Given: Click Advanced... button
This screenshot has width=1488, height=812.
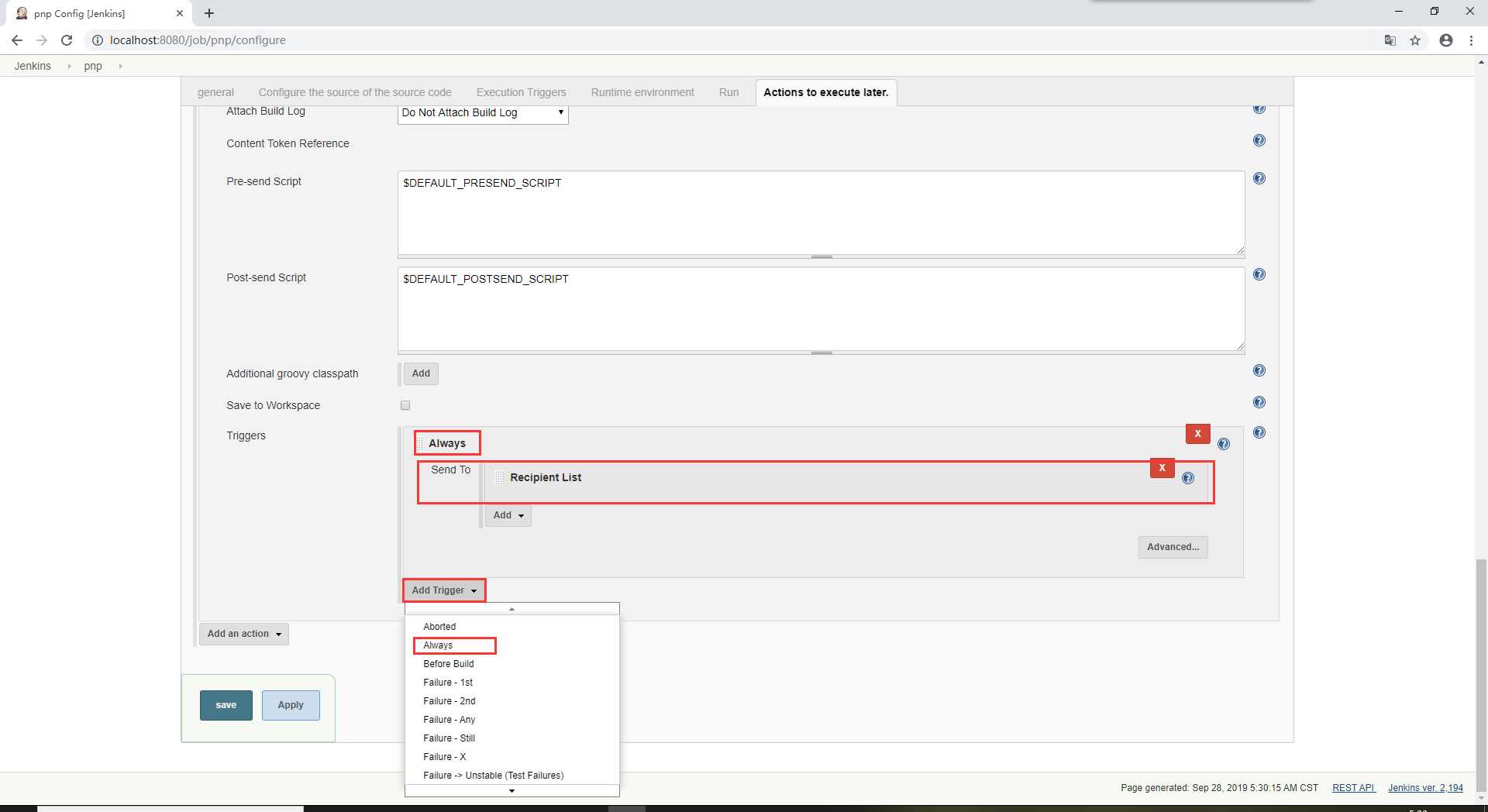Looking at the screenshot, I should coord(1173,547).
